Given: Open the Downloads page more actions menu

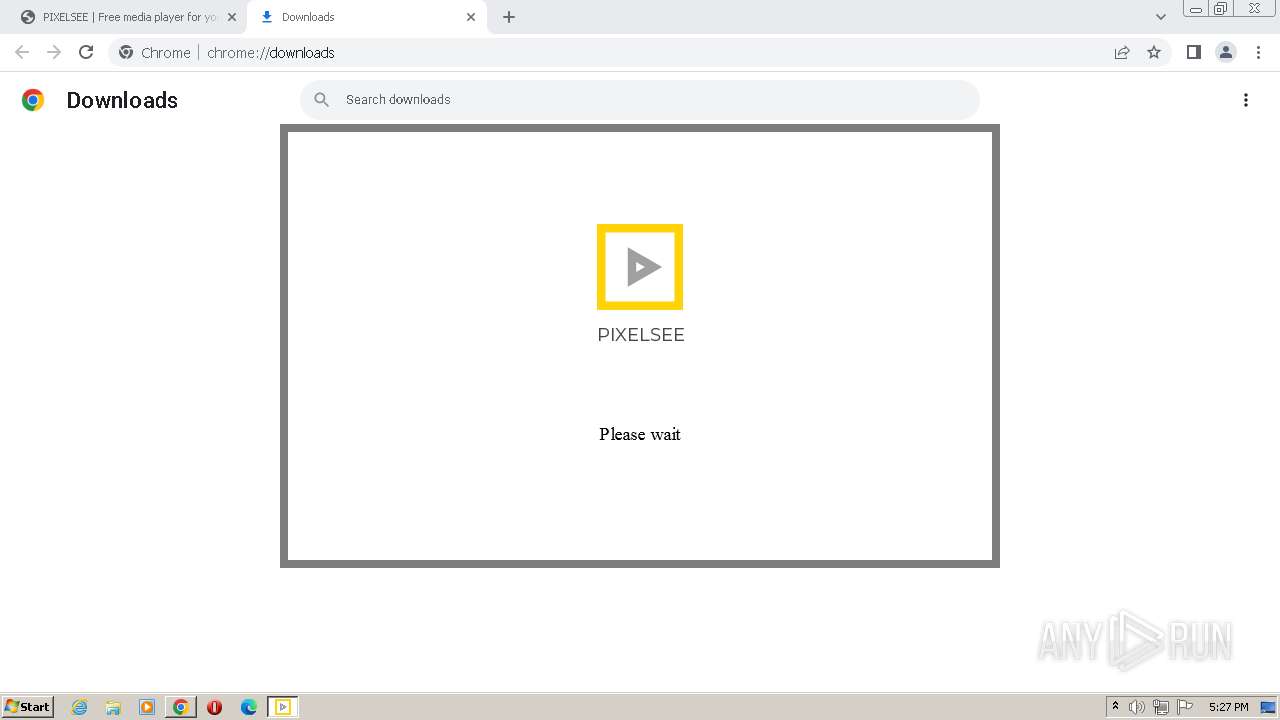Looking at the screenshot, I should pos(1246,100).
